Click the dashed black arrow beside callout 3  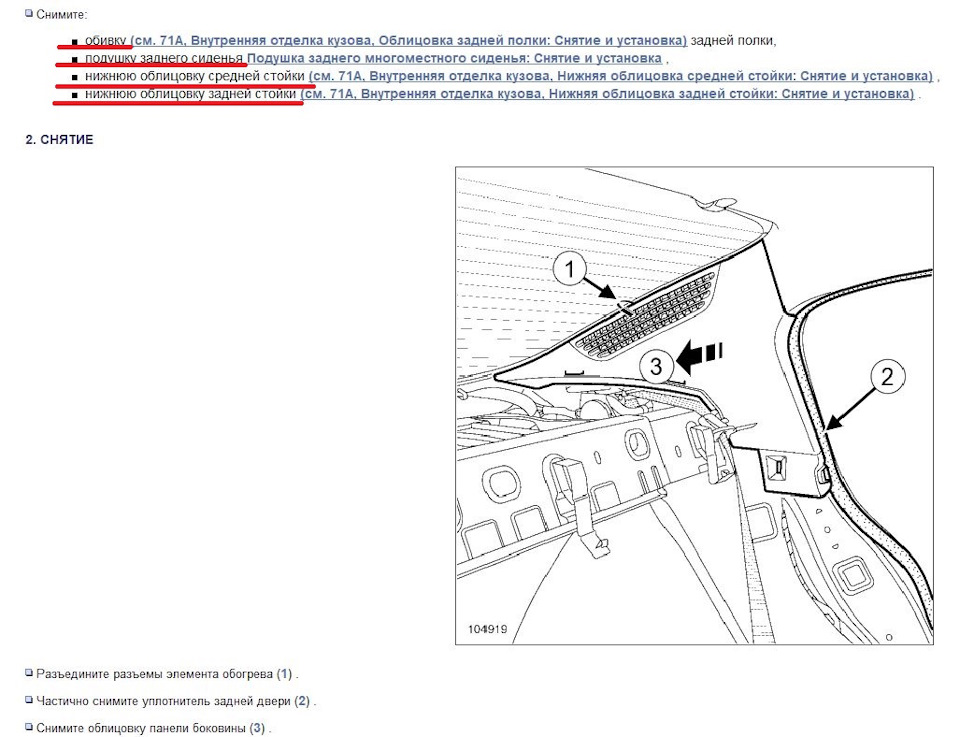(x=700, y=352)
